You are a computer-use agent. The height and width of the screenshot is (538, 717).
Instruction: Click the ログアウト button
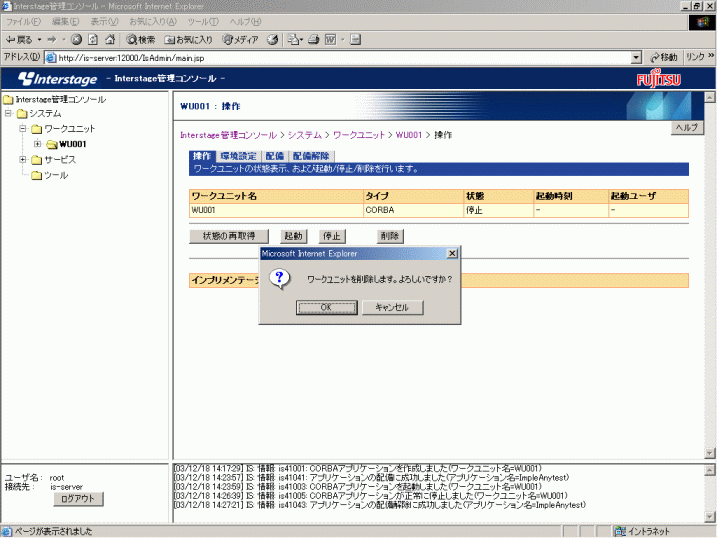tap(78, 498)
